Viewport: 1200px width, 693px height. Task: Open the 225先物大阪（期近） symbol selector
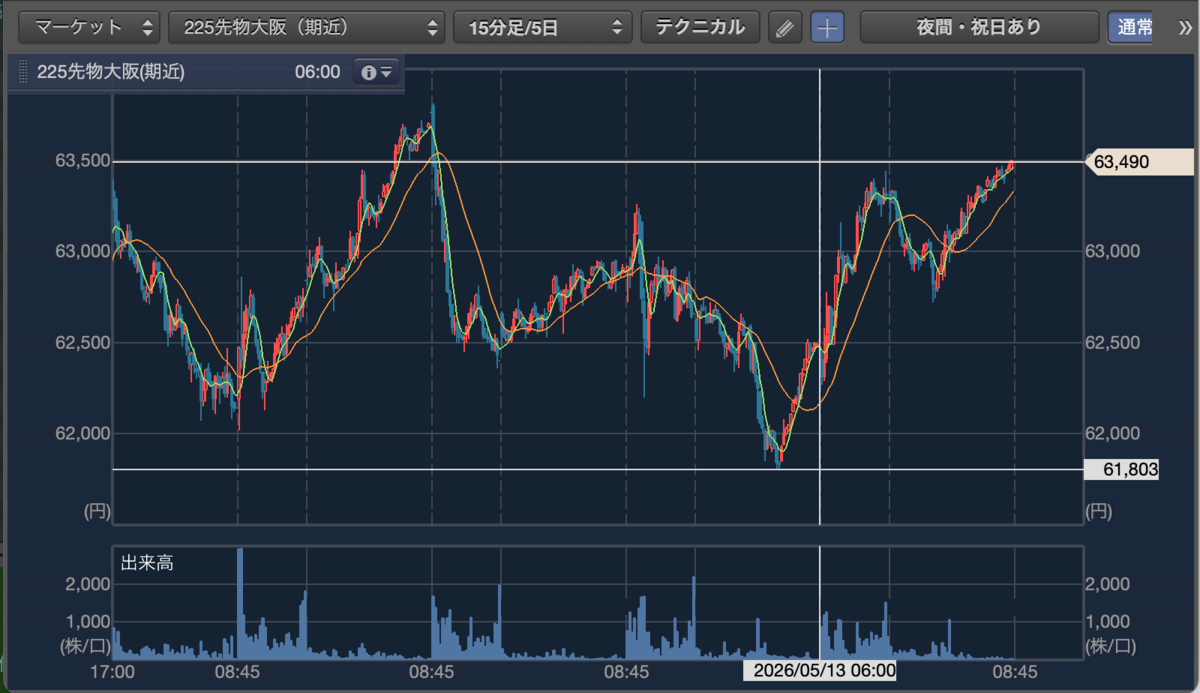point(306,27)
